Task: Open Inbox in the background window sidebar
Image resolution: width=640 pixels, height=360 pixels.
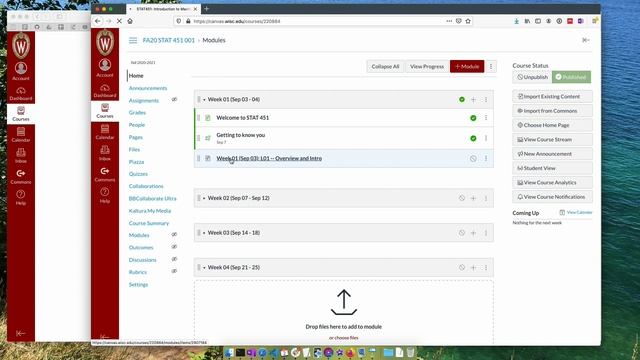Action: pos(21,156)
